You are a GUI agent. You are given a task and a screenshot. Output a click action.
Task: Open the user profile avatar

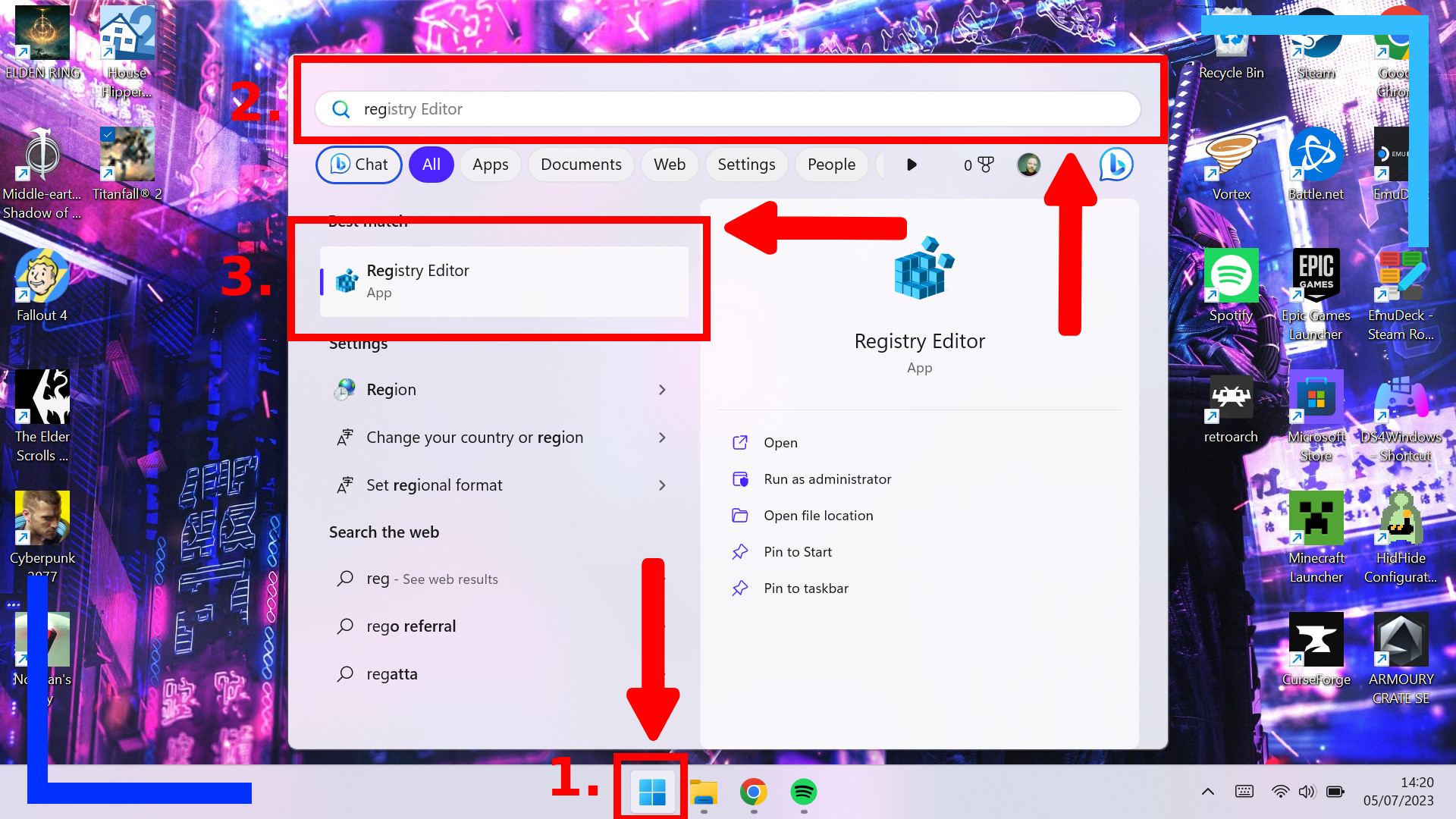tap(1028, 165)
